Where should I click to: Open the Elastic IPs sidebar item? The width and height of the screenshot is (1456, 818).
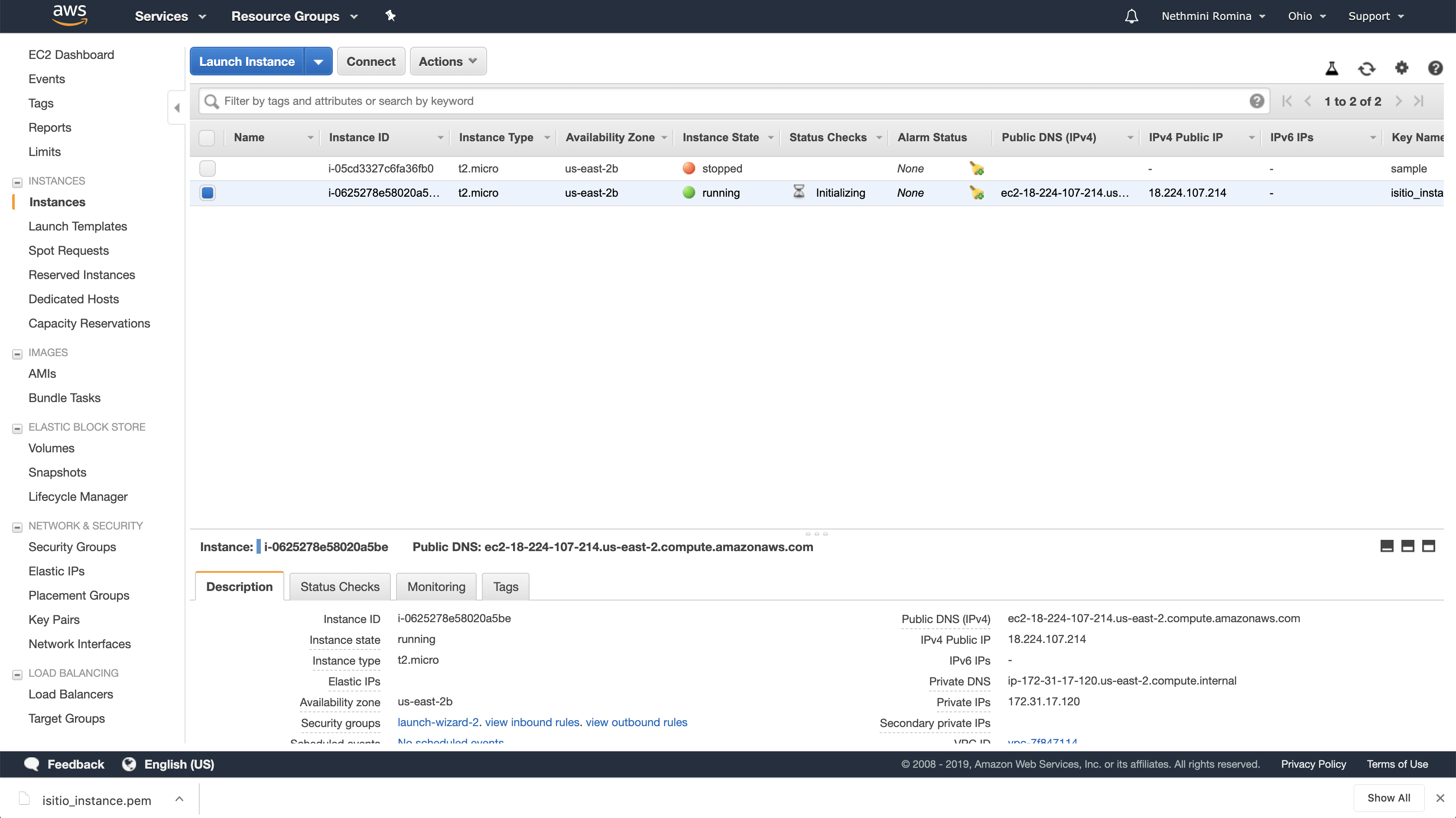click(56, 571)
